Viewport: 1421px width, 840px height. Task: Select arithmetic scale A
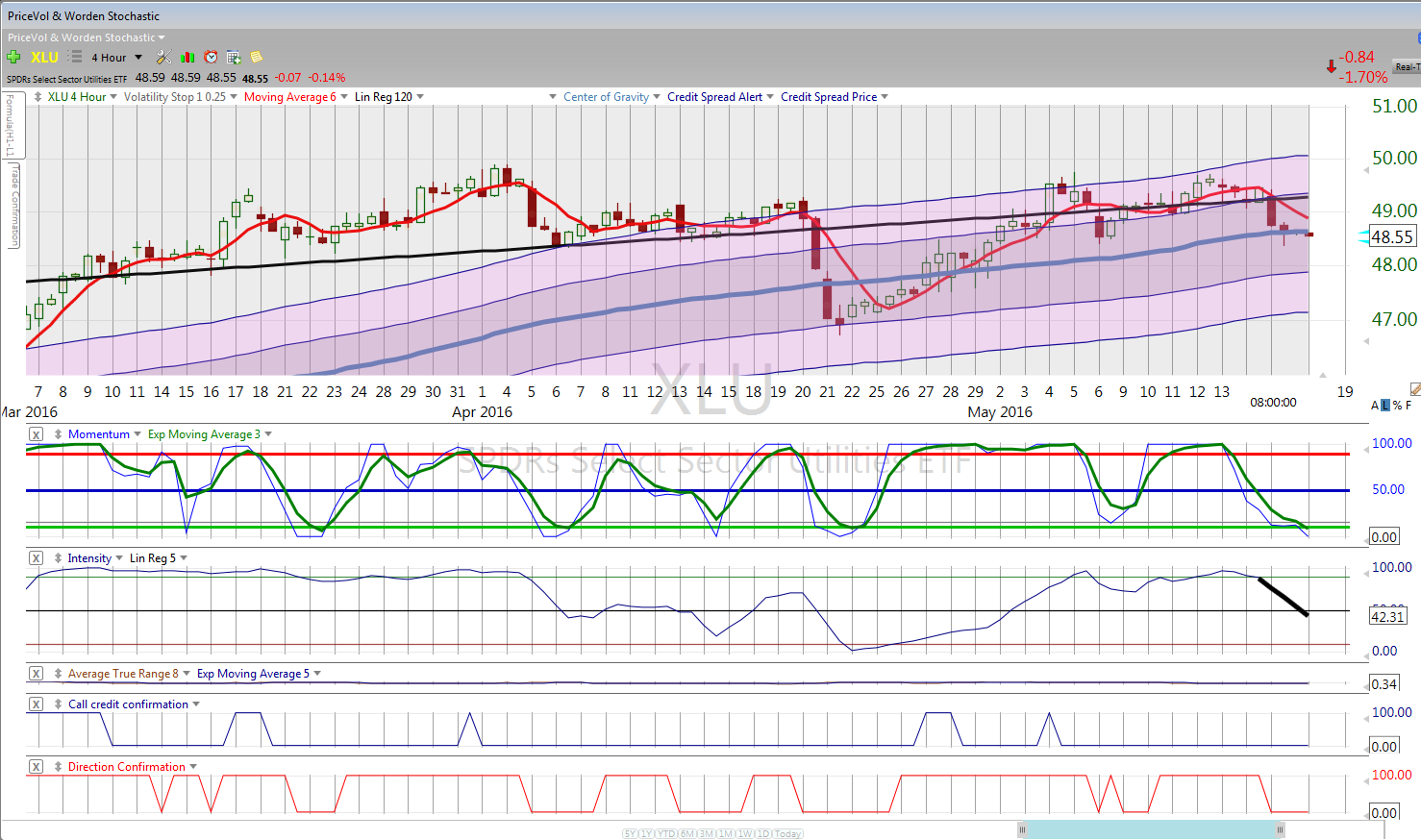pos(1375,406)
